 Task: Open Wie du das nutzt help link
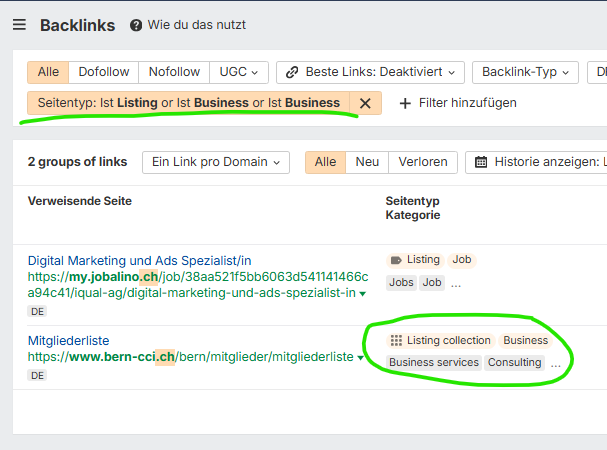pyautogui.click(x=197, y=25)
